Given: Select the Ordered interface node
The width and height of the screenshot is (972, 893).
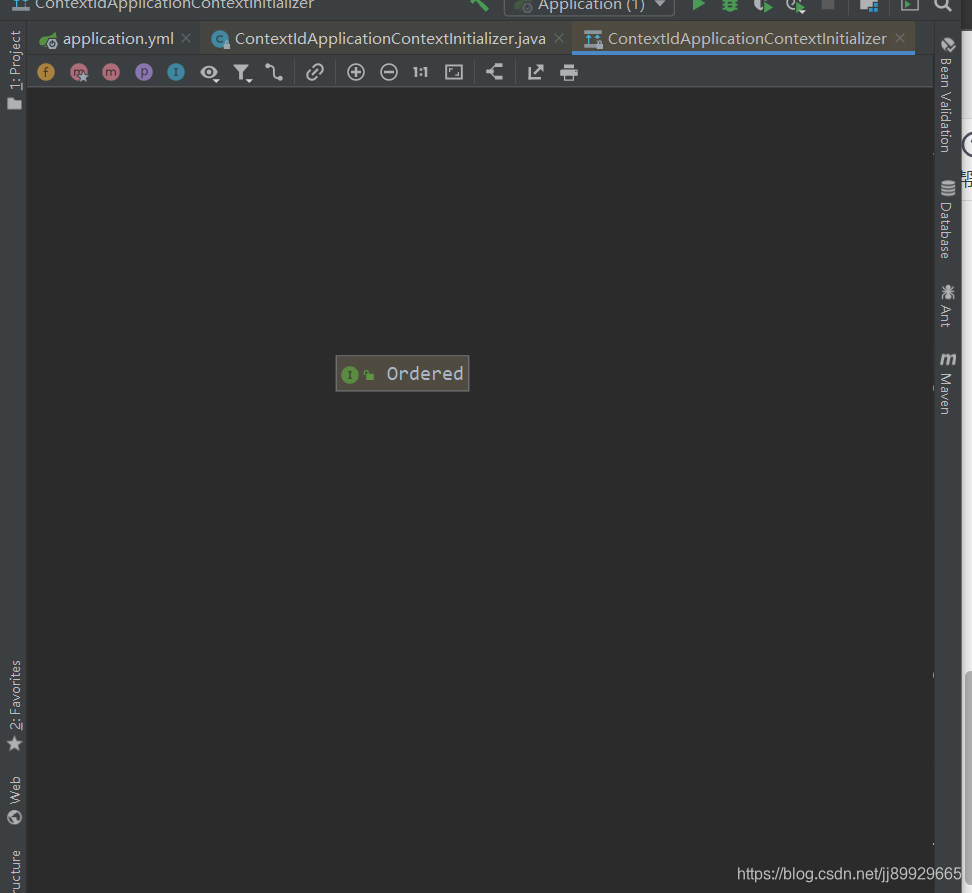Looking at the screenshot, I should [x=402, y=374].
